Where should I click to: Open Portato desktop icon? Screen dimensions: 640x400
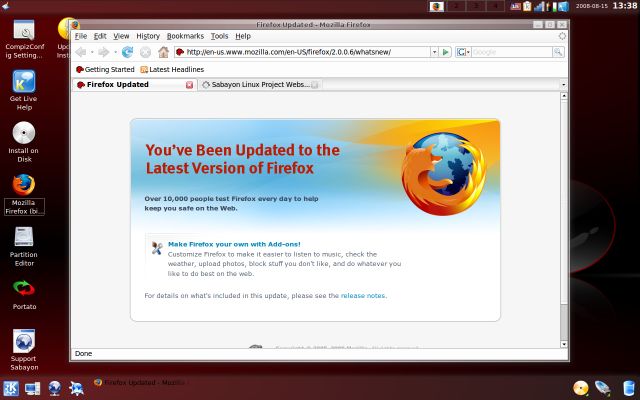(24, 294)
